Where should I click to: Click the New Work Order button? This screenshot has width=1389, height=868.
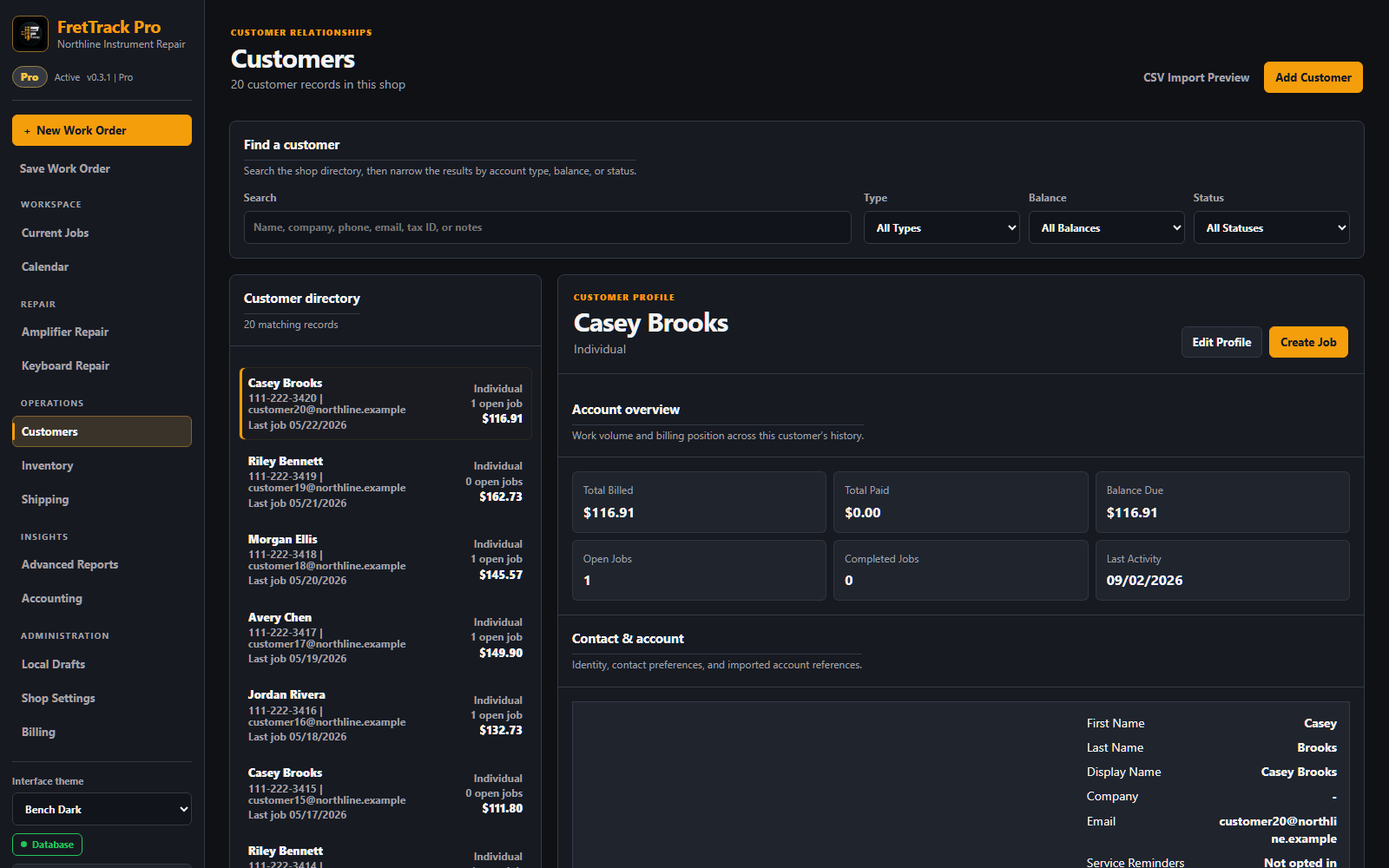point(102,130)
